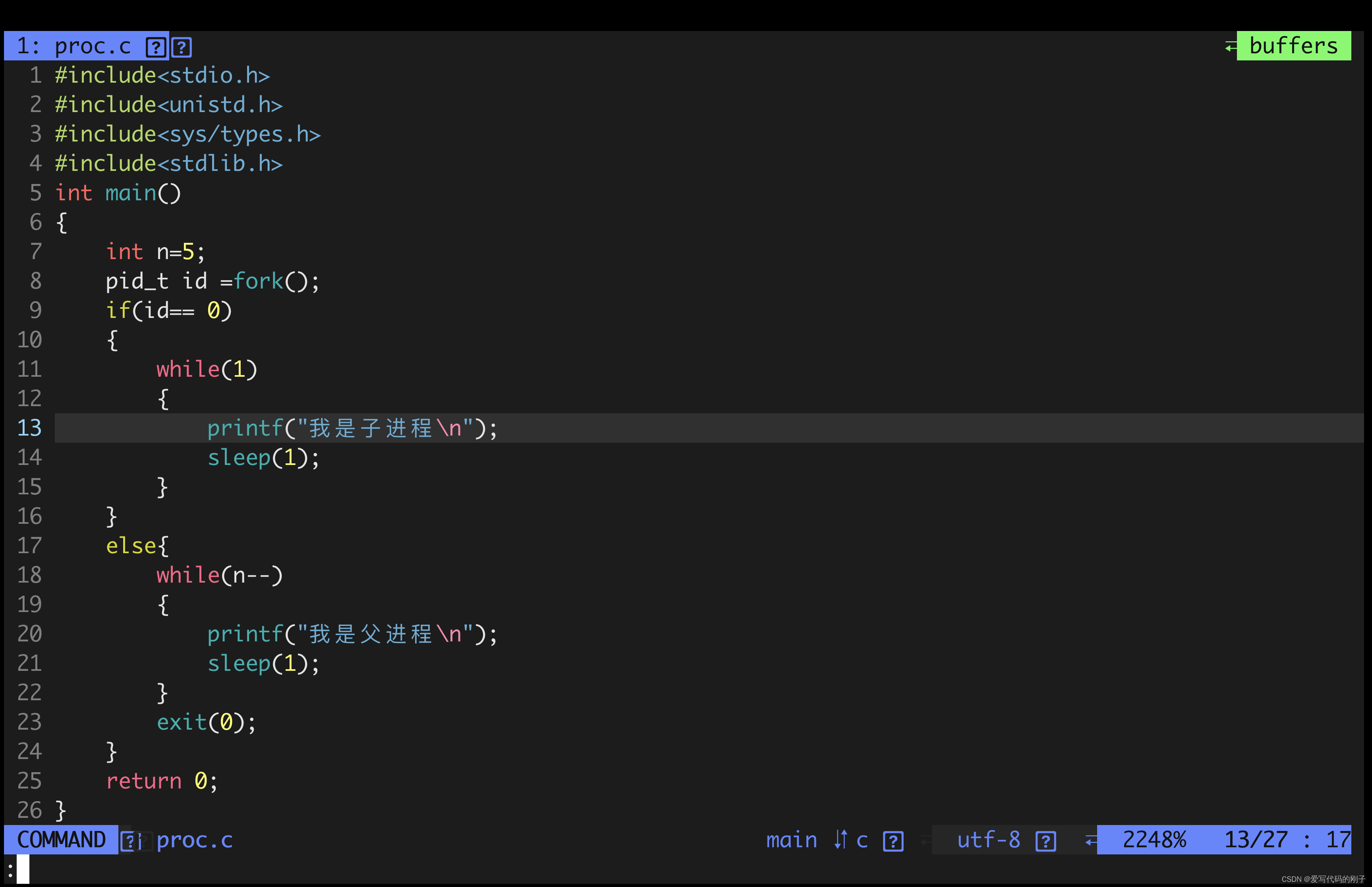Click the exit(0); statement
This screenshot has height=887, width=1372.
tap(207, 722)
